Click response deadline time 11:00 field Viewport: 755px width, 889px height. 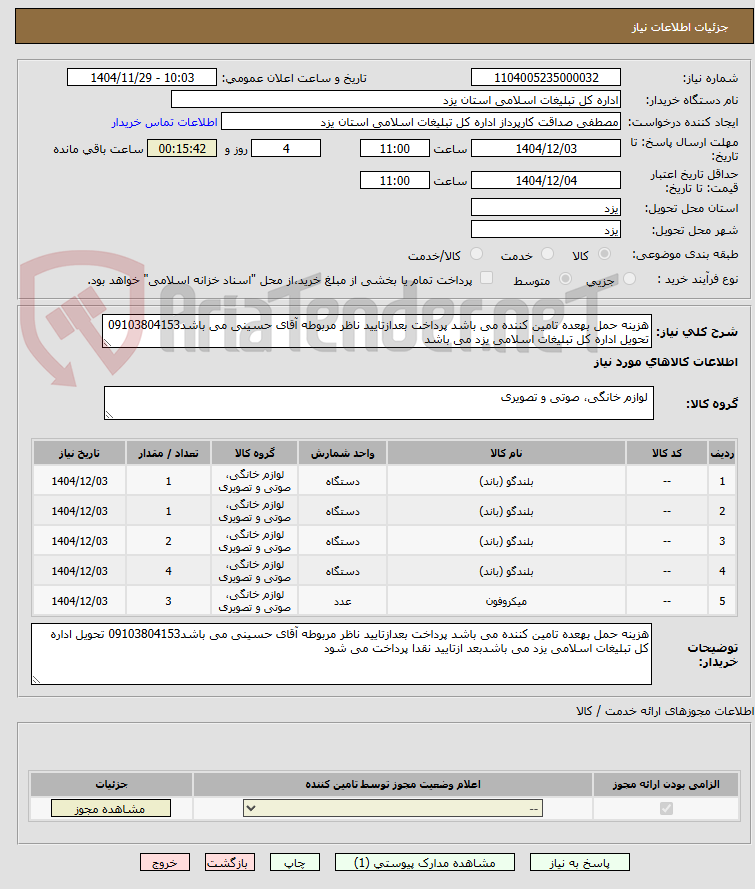coord(395,149)
